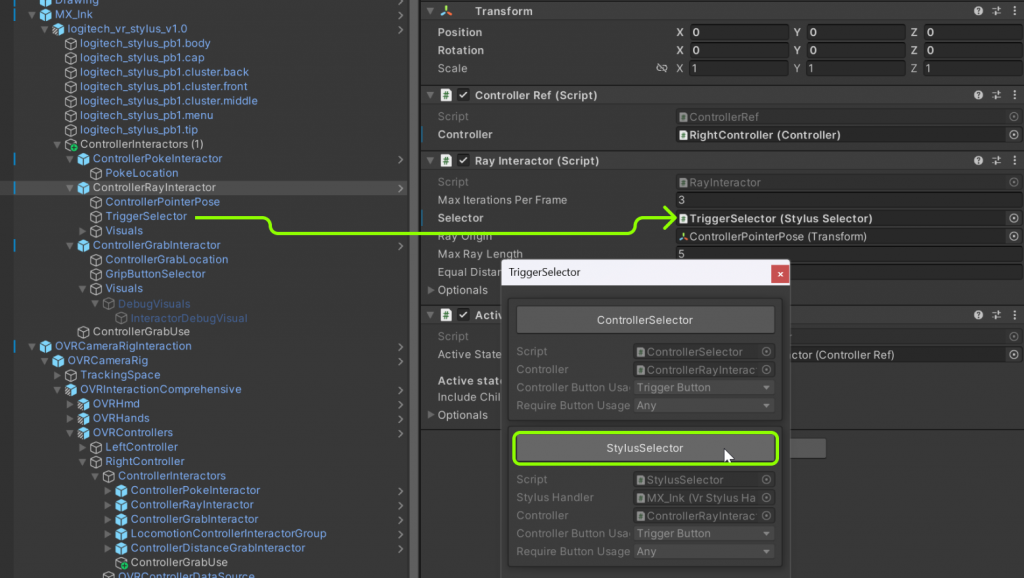The height and width of the screenshot is (578, 1024).
Task: Click the StylusSelector button in TriggerSelector popup
Action: [x=645, y=448]
